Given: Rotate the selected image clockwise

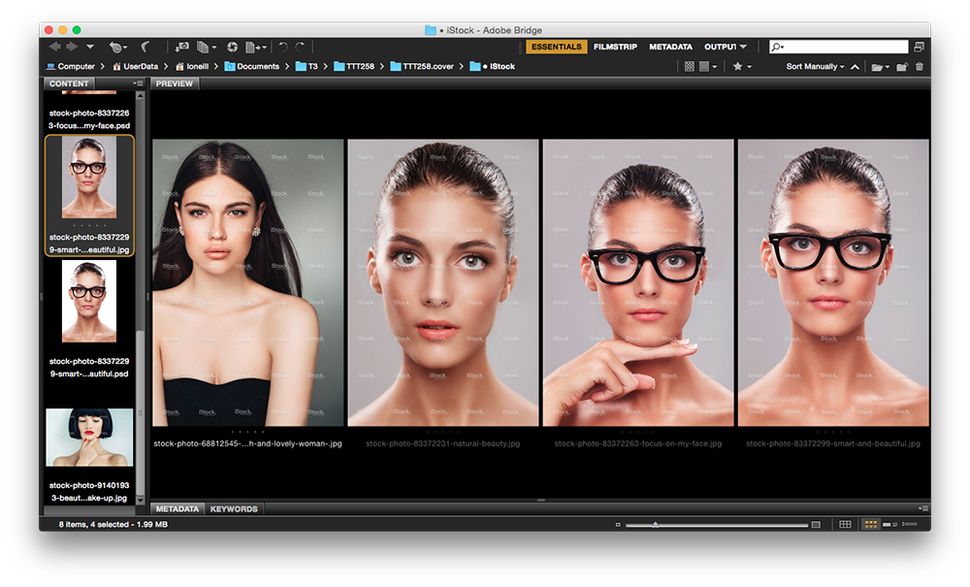Looking at the screenshot, I should (300, 46).
